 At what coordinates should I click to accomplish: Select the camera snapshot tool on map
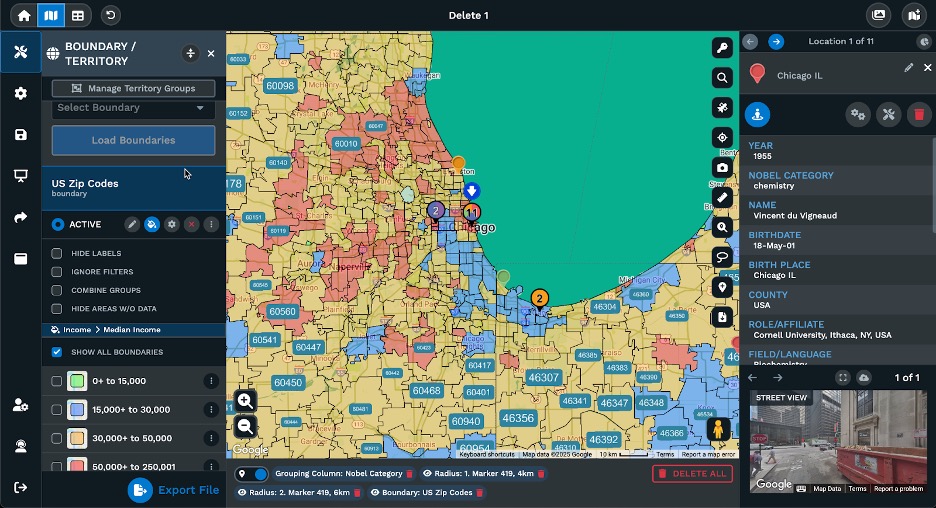(722, 168)
